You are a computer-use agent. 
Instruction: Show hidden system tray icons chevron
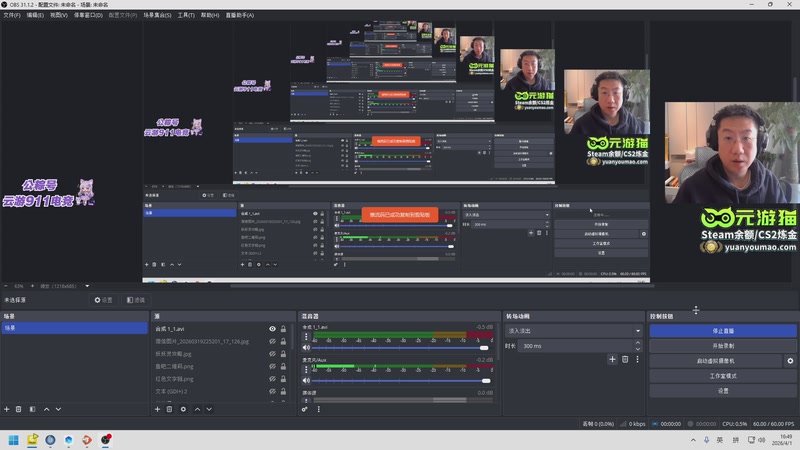[693, 440]
